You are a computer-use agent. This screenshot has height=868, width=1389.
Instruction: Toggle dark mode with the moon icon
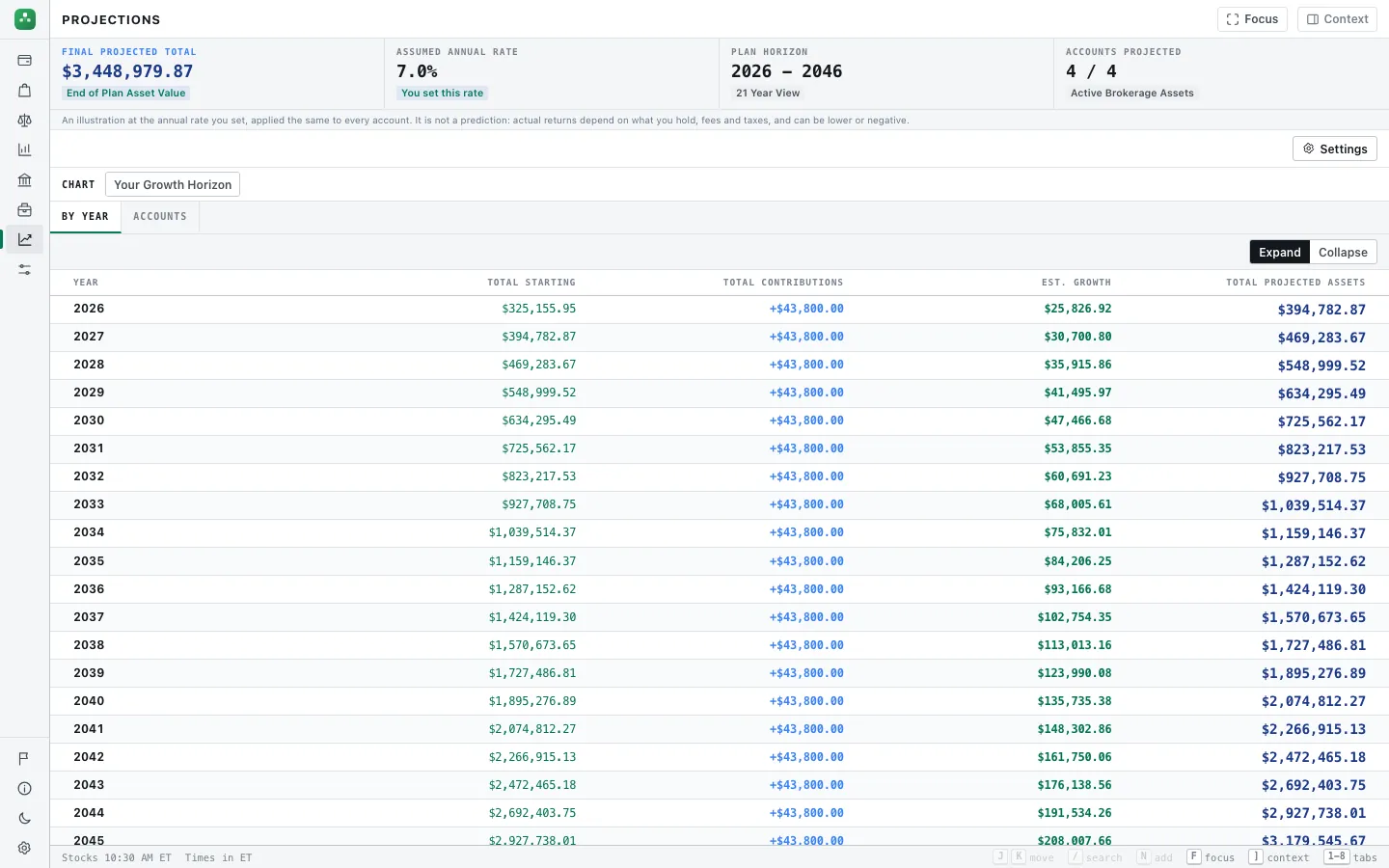tap(25, 819)
